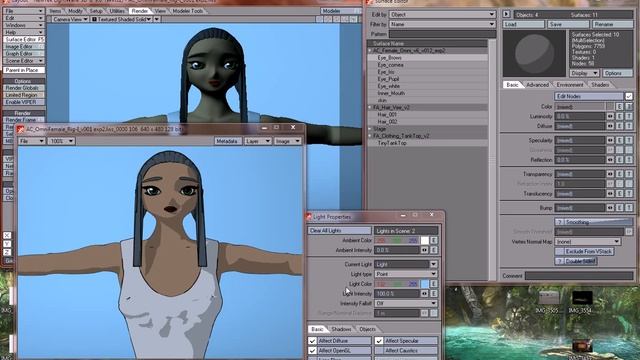Open the Shaders tab in Surface Editor

600,84
